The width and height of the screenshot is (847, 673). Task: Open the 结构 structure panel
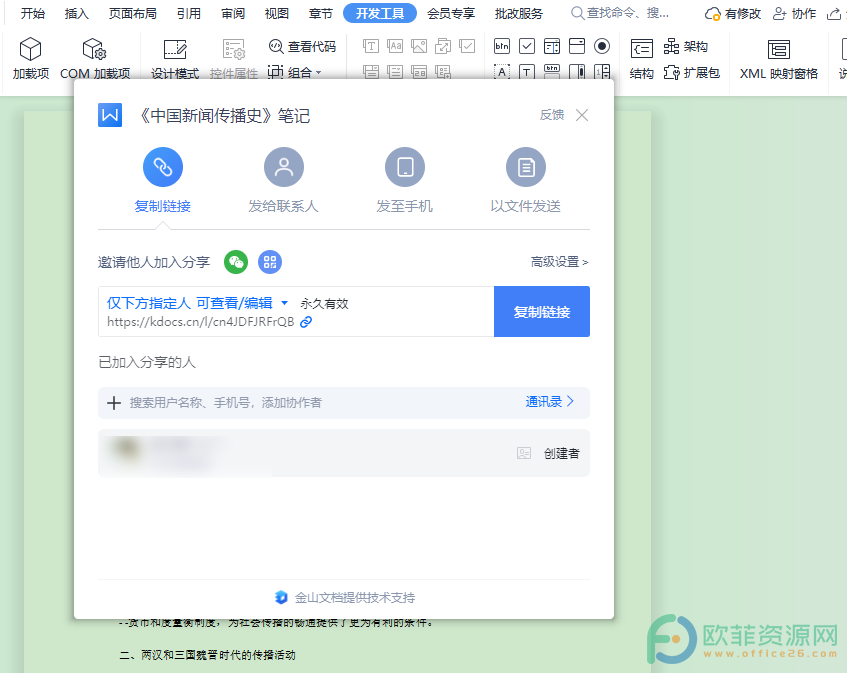click(x=642, y=58)
